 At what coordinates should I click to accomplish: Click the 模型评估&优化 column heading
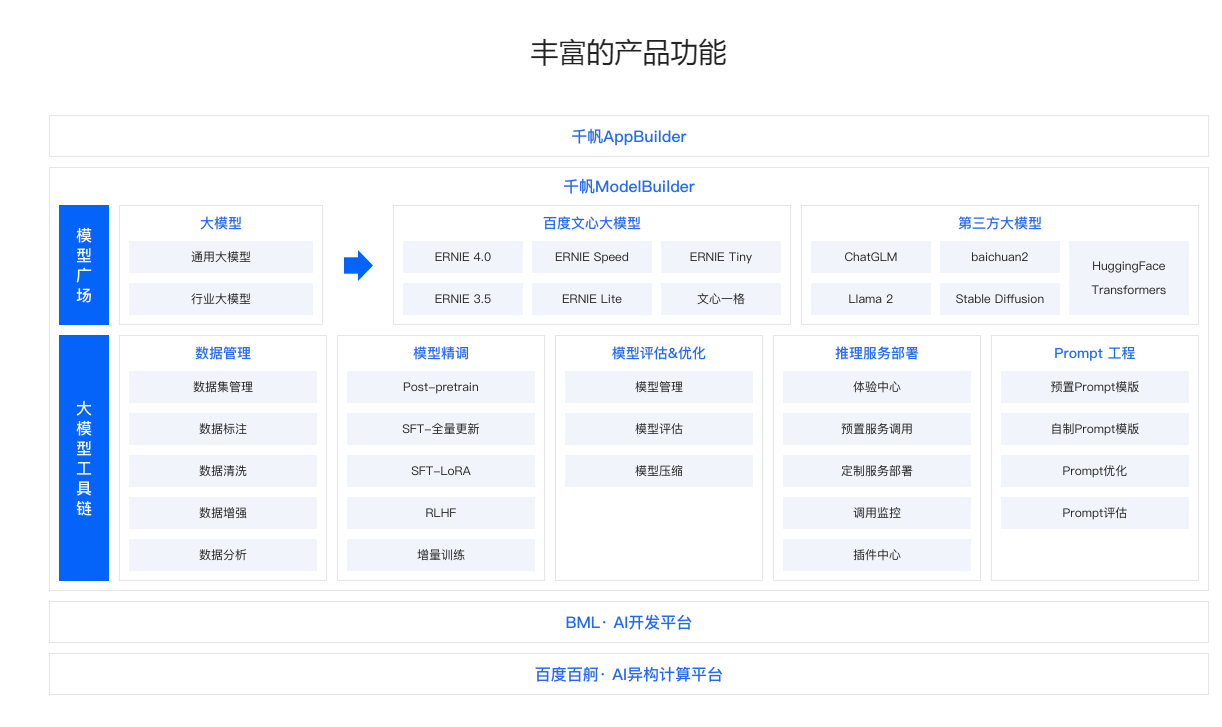pos(659,354)
